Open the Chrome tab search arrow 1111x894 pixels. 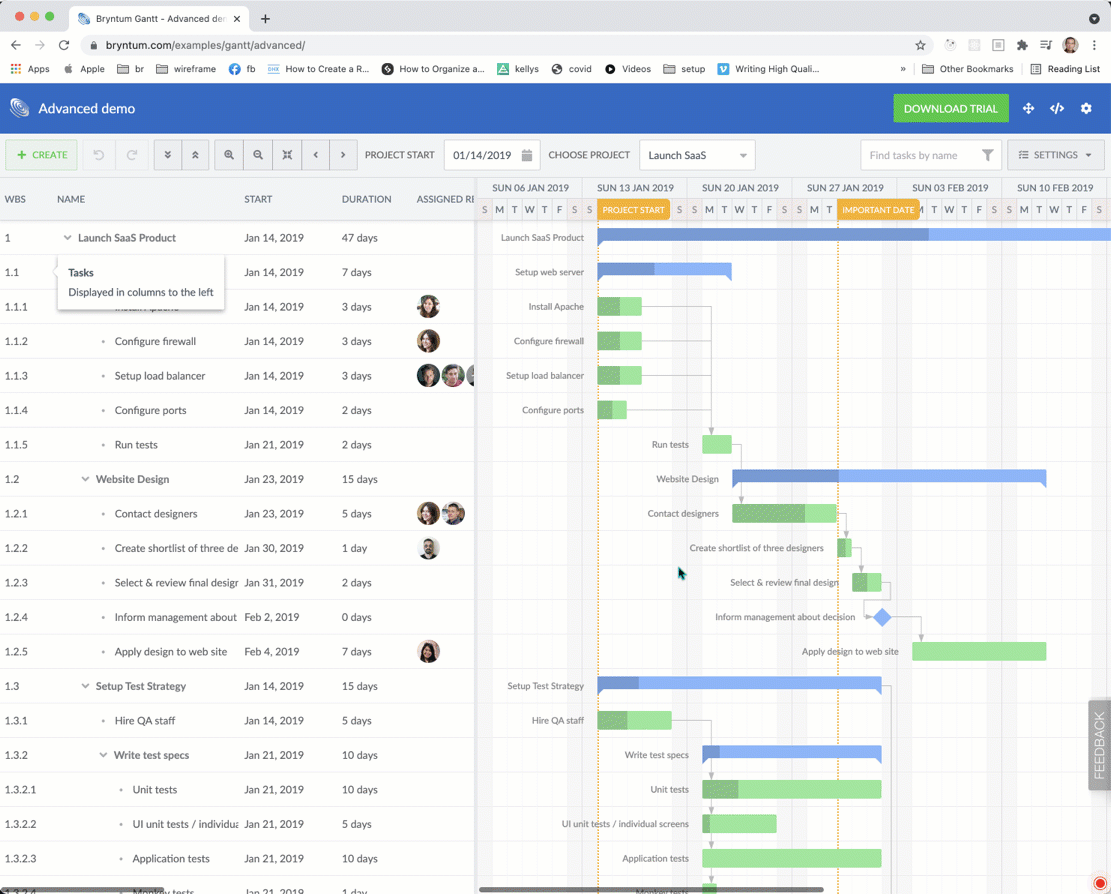(1094, 18)
